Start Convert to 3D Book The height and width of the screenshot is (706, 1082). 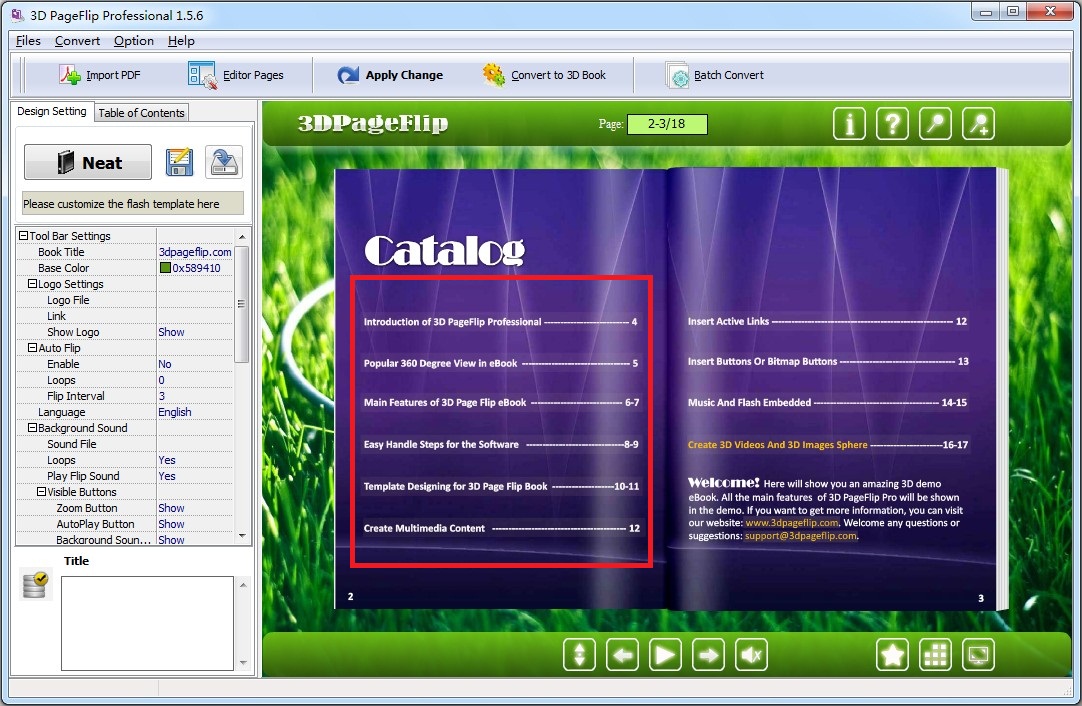coord(544,75)
